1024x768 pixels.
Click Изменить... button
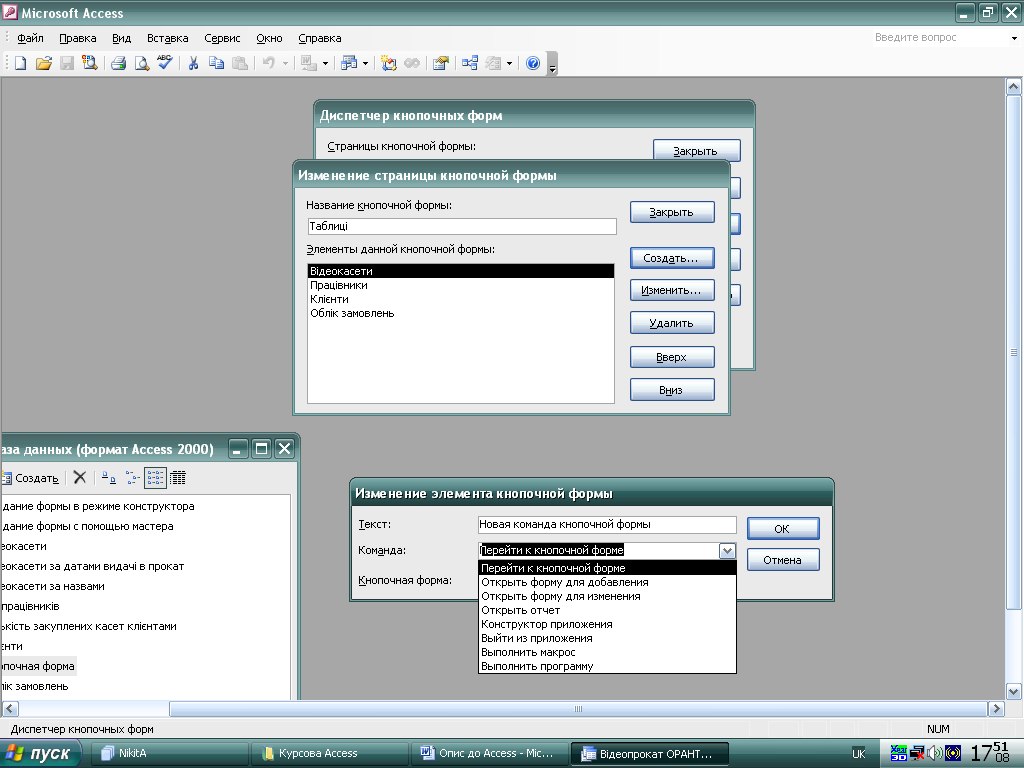[671, 290]
